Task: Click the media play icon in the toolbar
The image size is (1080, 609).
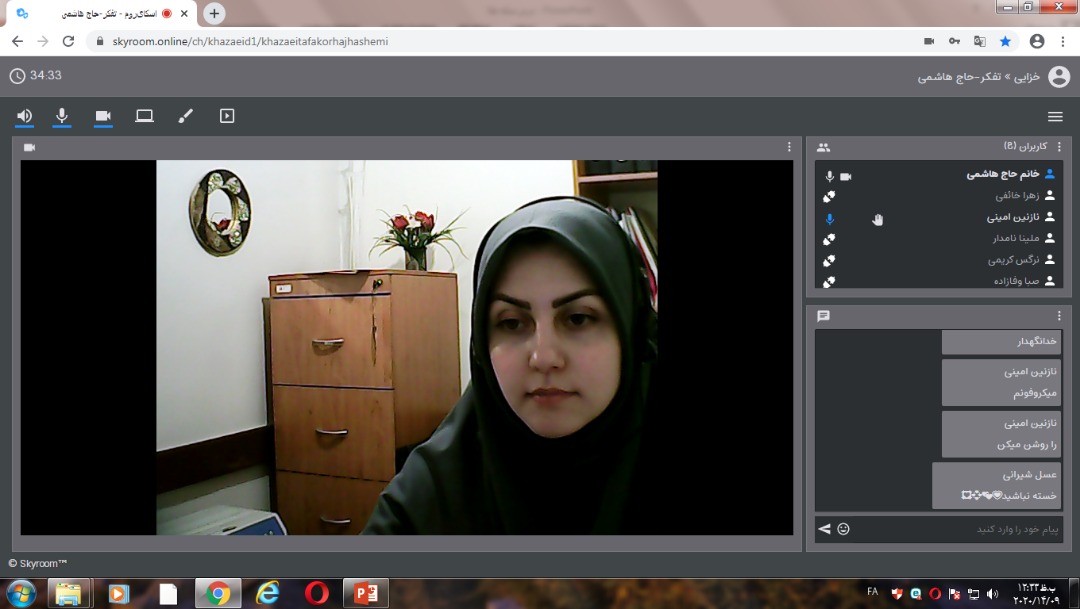Action: (x=227, y=116)
